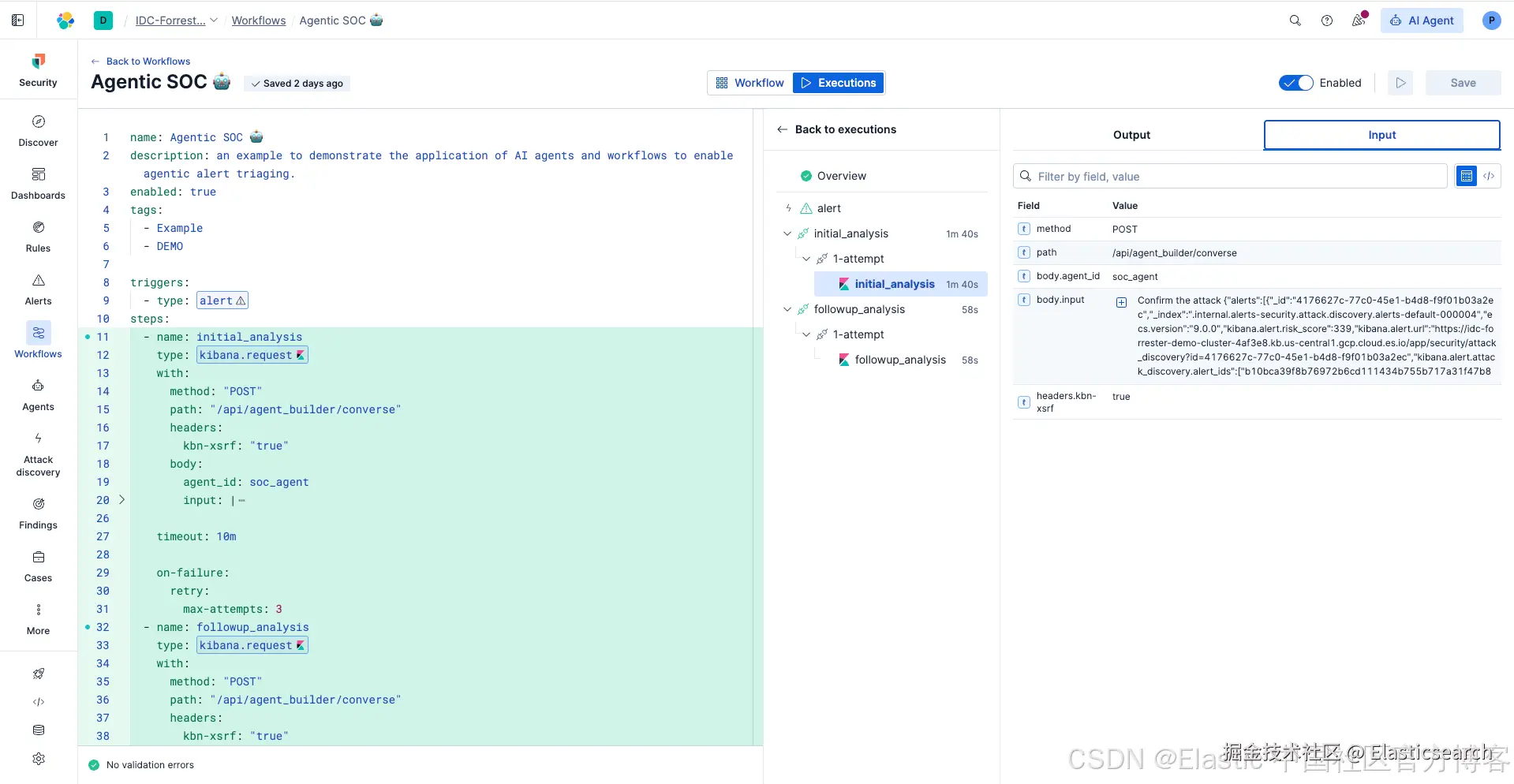Switch to the Workflow tab
This screenshot has height=784, width=1514.
[750, 83]
